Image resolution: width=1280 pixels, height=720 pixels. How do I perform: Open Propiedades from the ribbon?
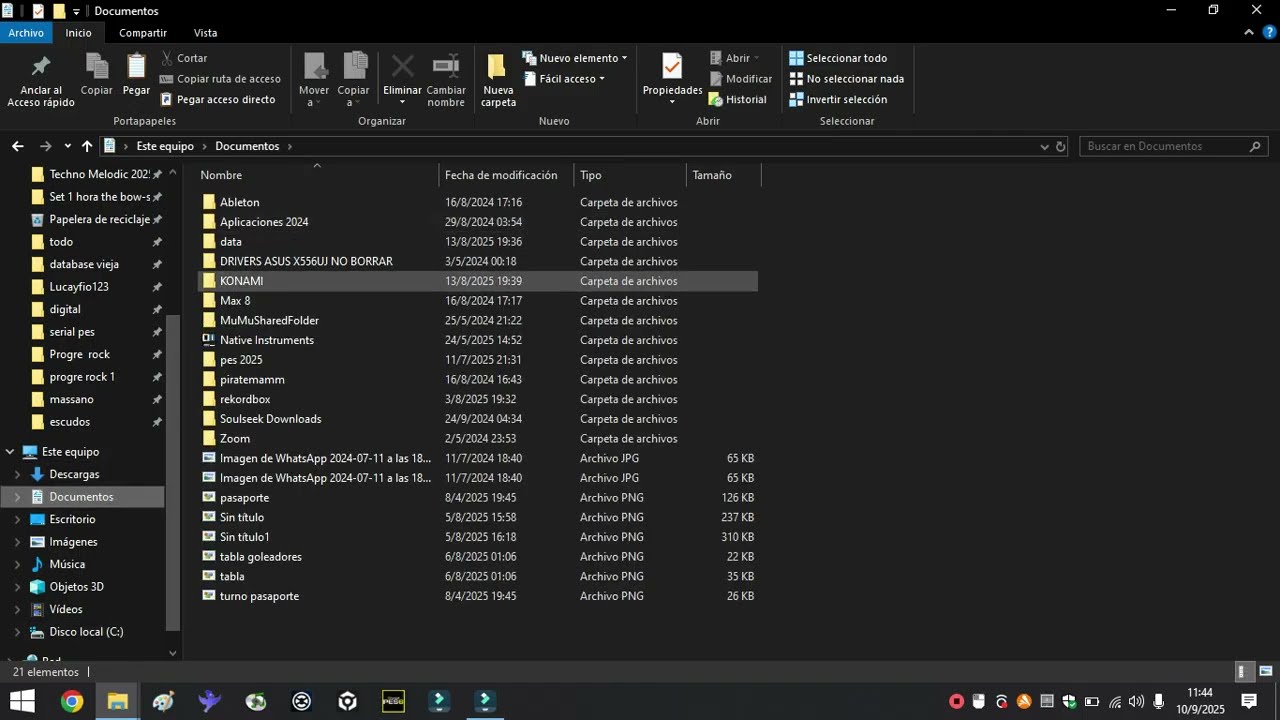coord(672,80)
